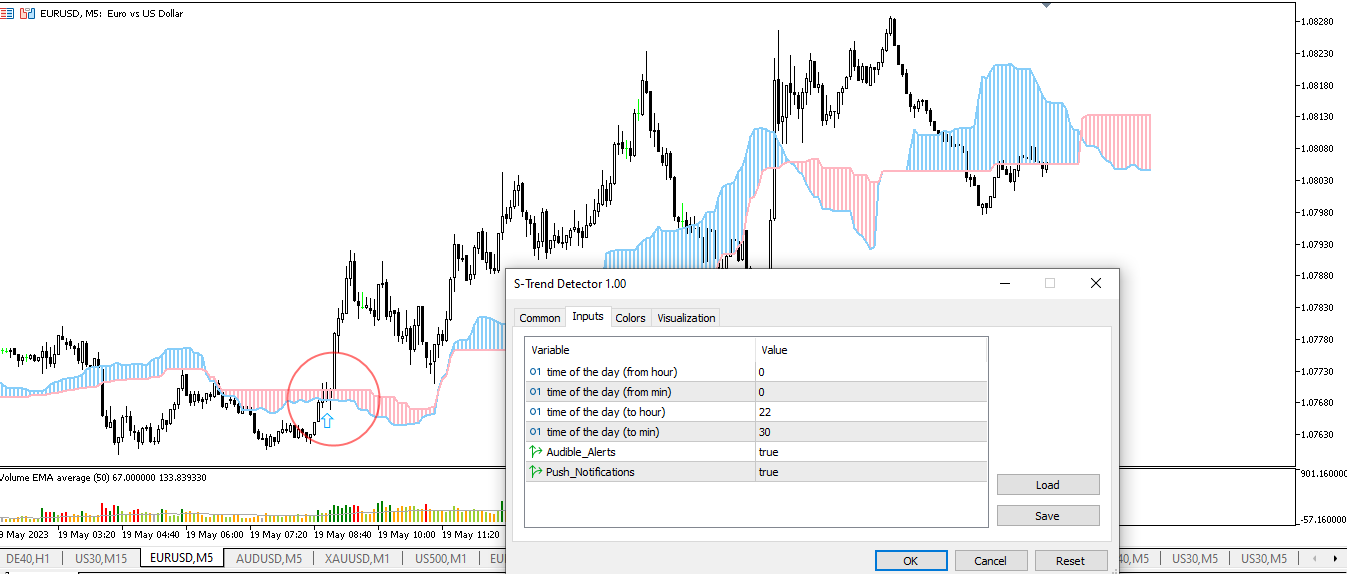Image resolution: width=1347 pixels, height=574 pixels.
Task: Open the Visualization tab
Action: (686, 318)
